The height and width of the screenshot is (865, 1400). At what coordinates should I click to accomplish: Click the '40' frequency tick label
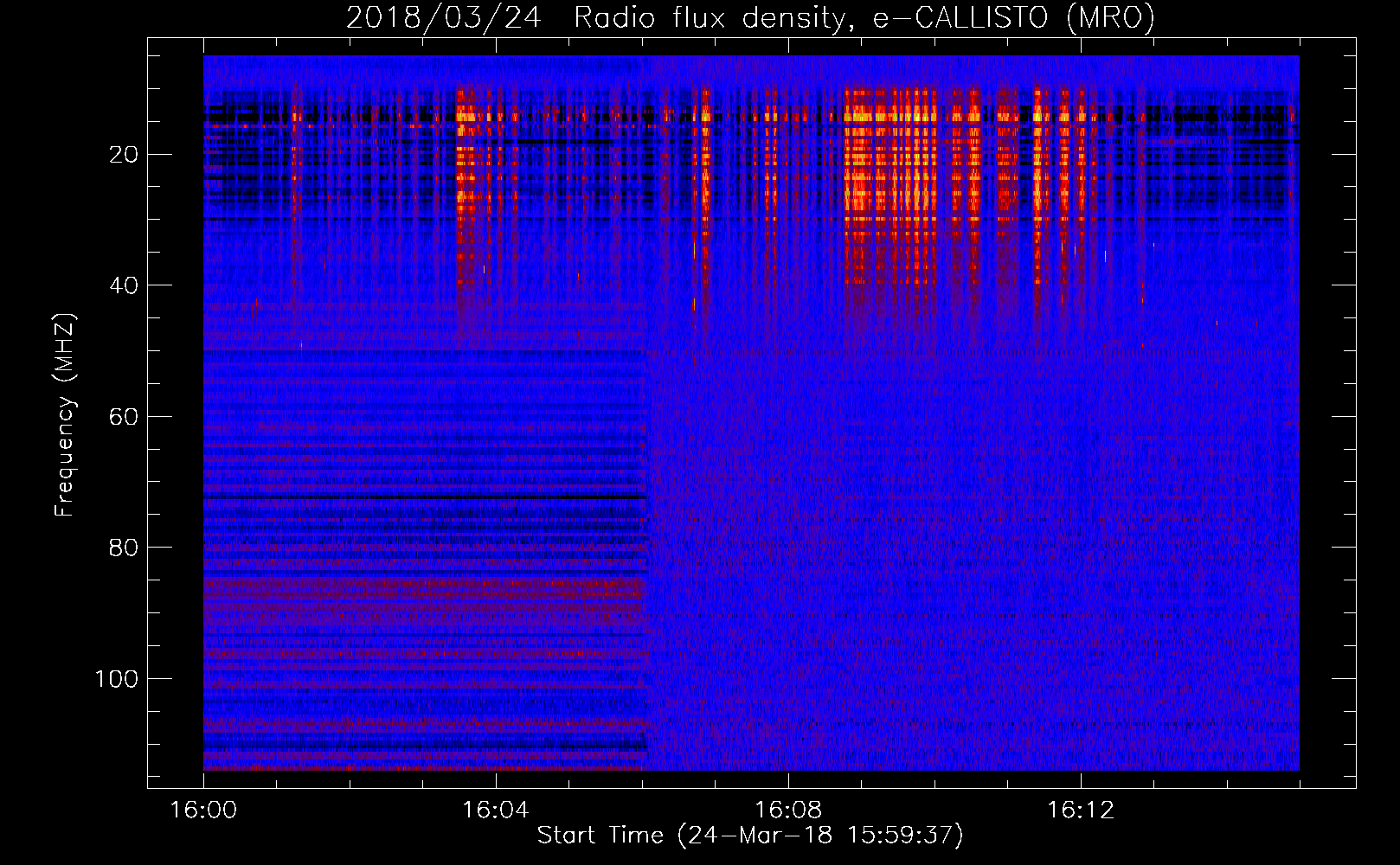[x=124, y=285]
